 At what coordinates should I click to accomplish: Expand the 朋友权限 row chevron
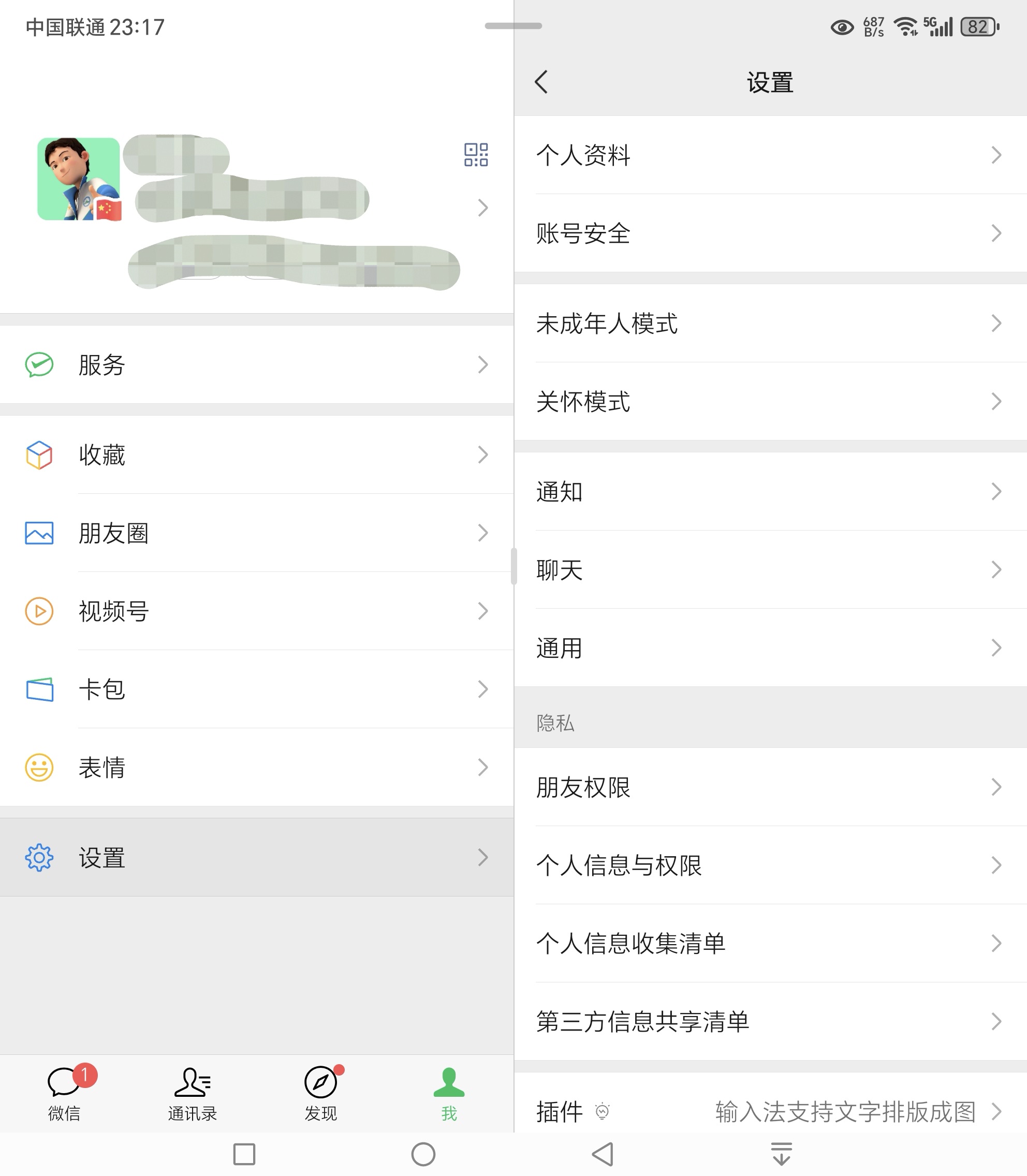996,787
